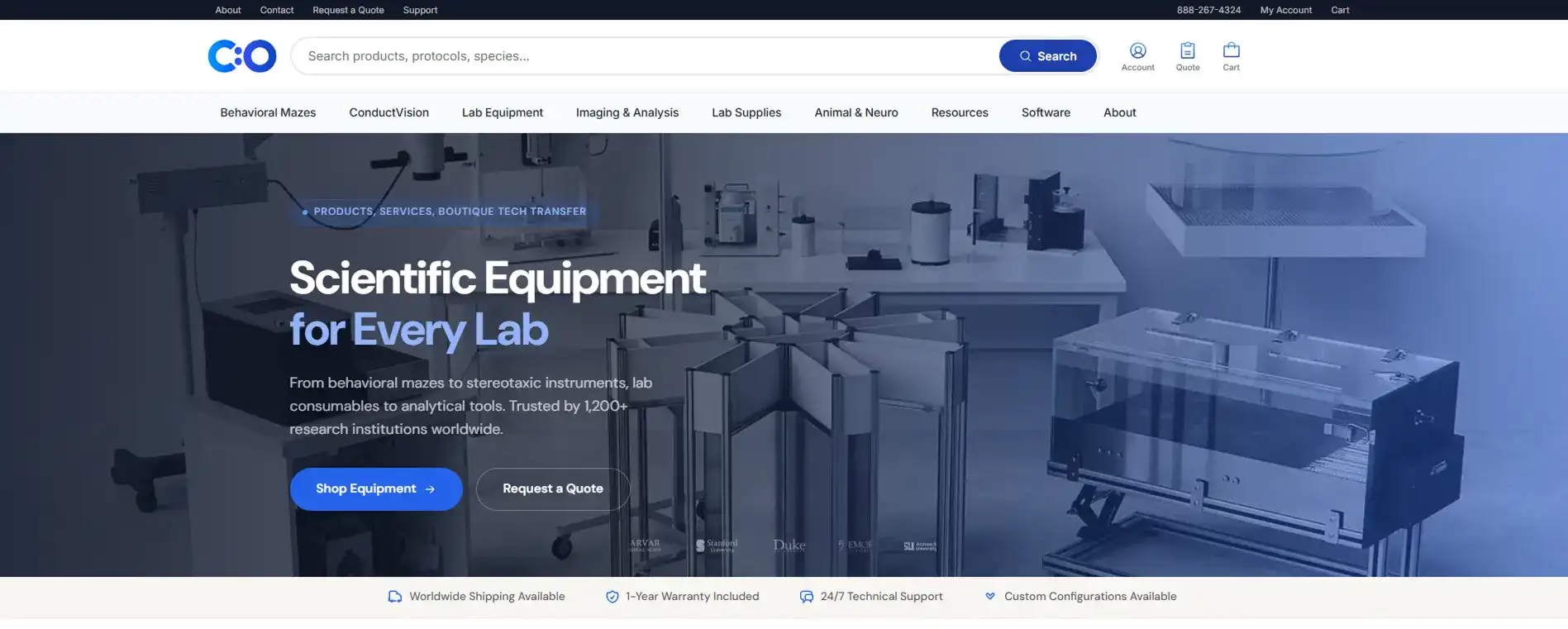Click the 1-Year Warranty shield icon
This screenshot has height=629, width=1568.
click(612, 597)
